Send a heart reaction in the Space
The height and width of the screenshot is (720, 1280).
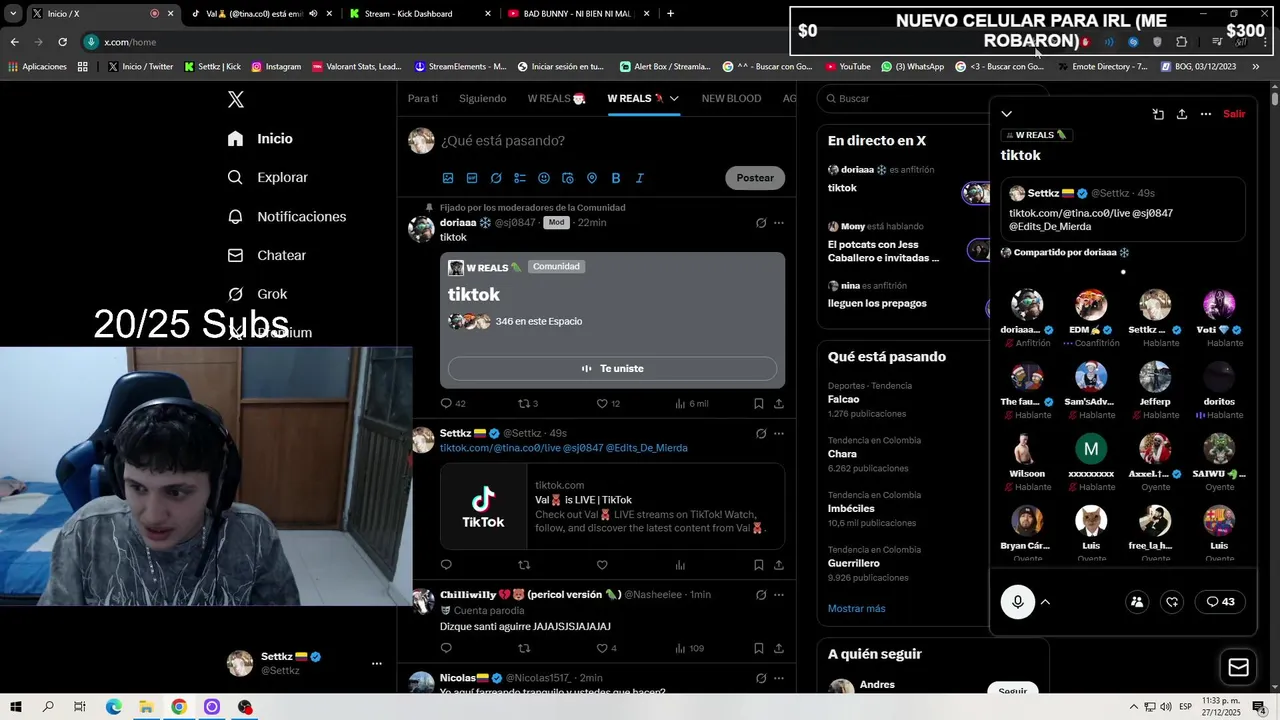1172,602
